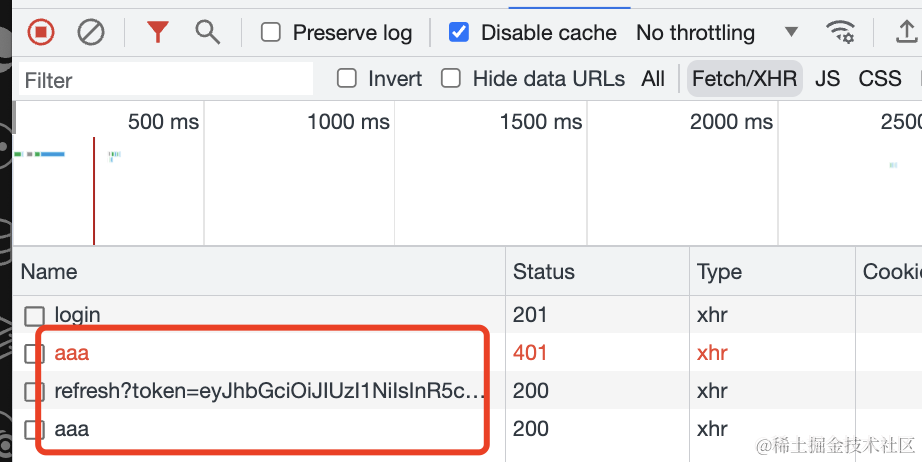Enable Preserve log checkbox
The height and width of the screenshot is (462, 922).
(271, 33)
